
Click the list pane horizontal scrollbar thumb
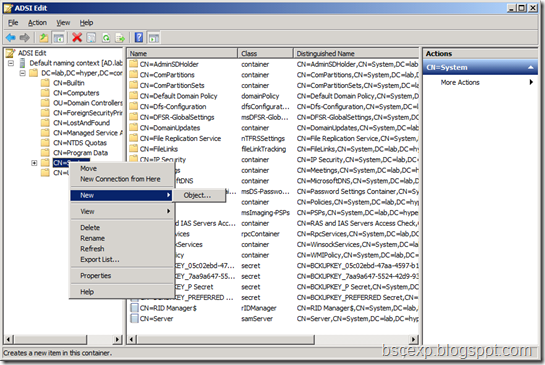[x=226, y=339]
